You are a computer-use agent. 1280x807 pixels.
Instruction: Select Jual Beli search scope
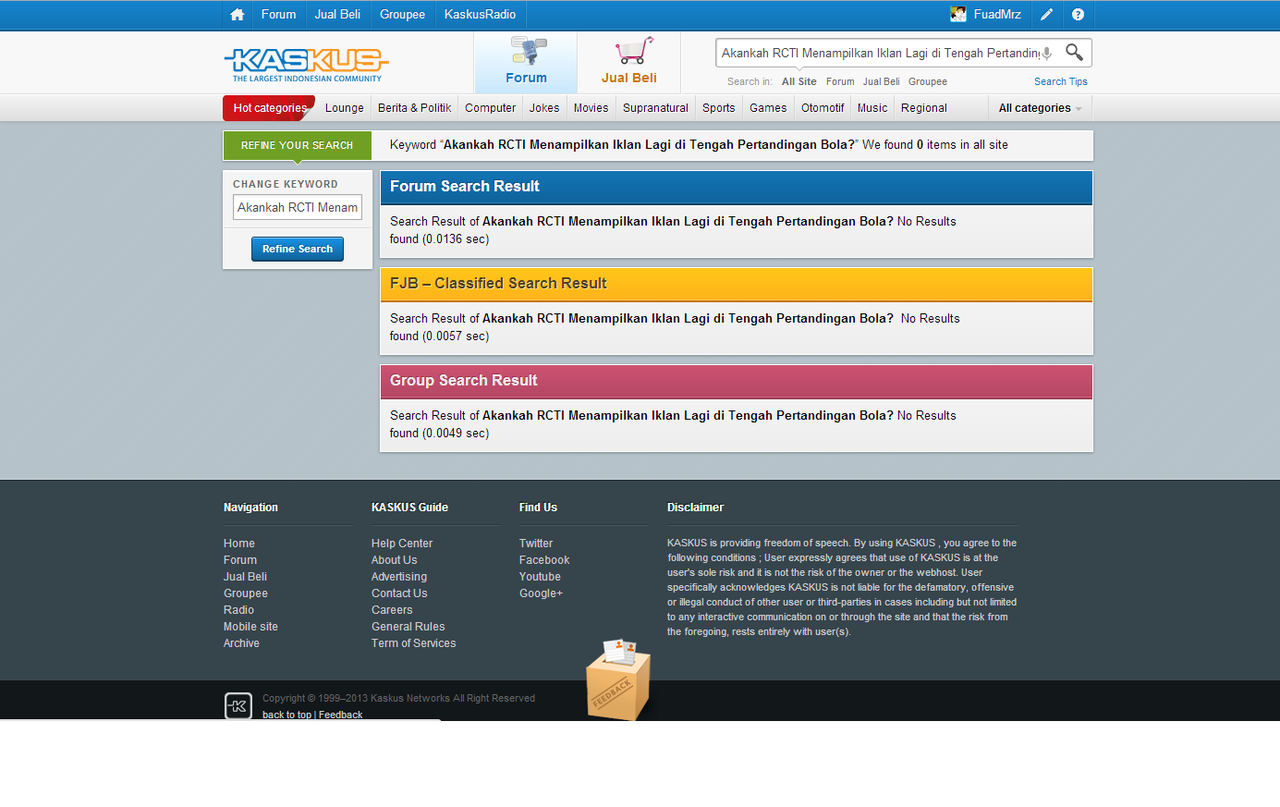click(x=881, y=82)
